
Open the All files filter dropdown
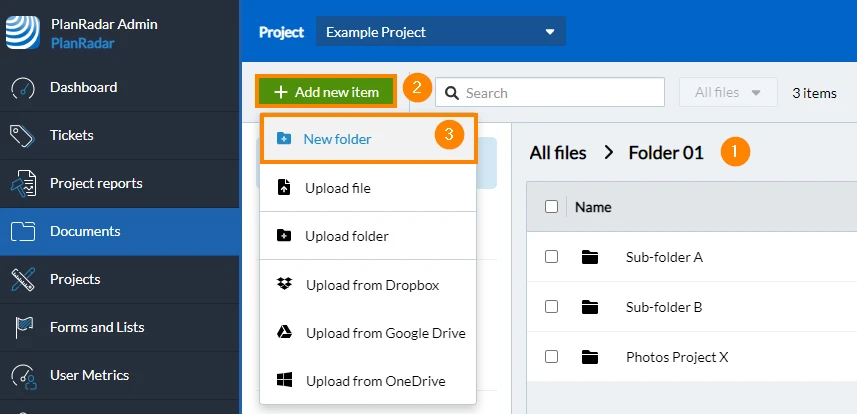728,92
